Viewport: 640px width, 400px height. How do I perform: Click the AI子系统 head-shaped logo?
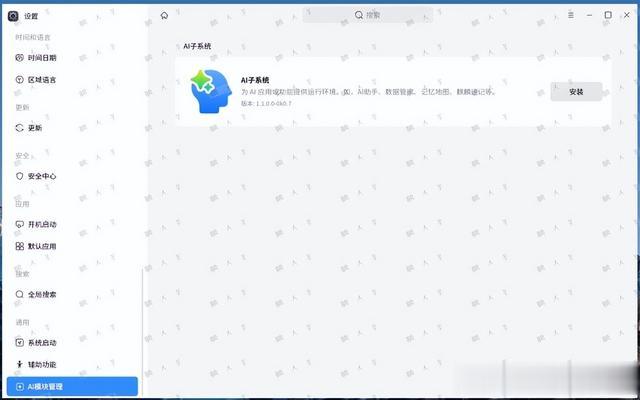coord(211,91)
